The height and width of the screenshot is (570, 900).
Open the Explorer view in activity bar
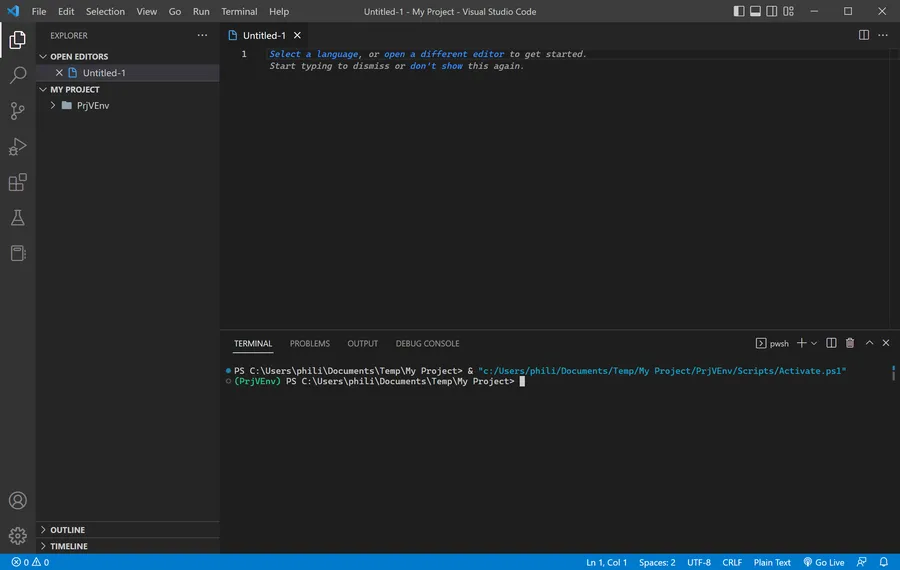click(17, 40)
